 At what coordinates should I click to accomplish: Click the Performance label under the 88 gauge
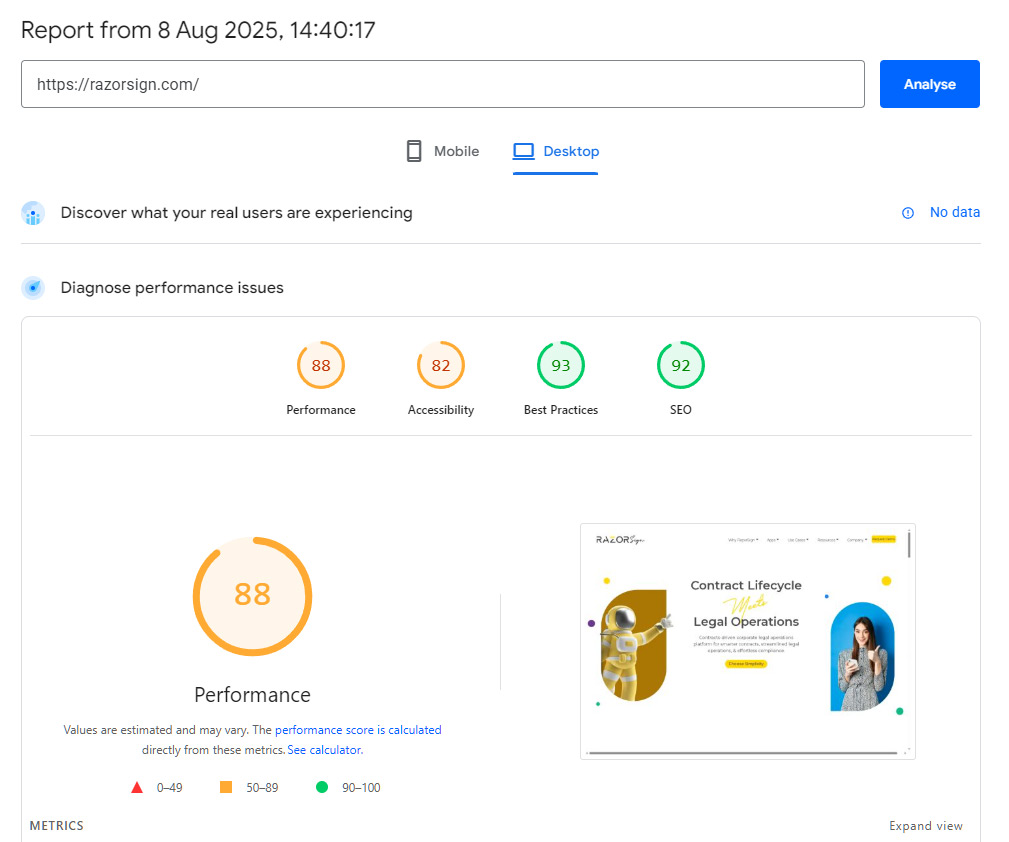click(320, 410)
